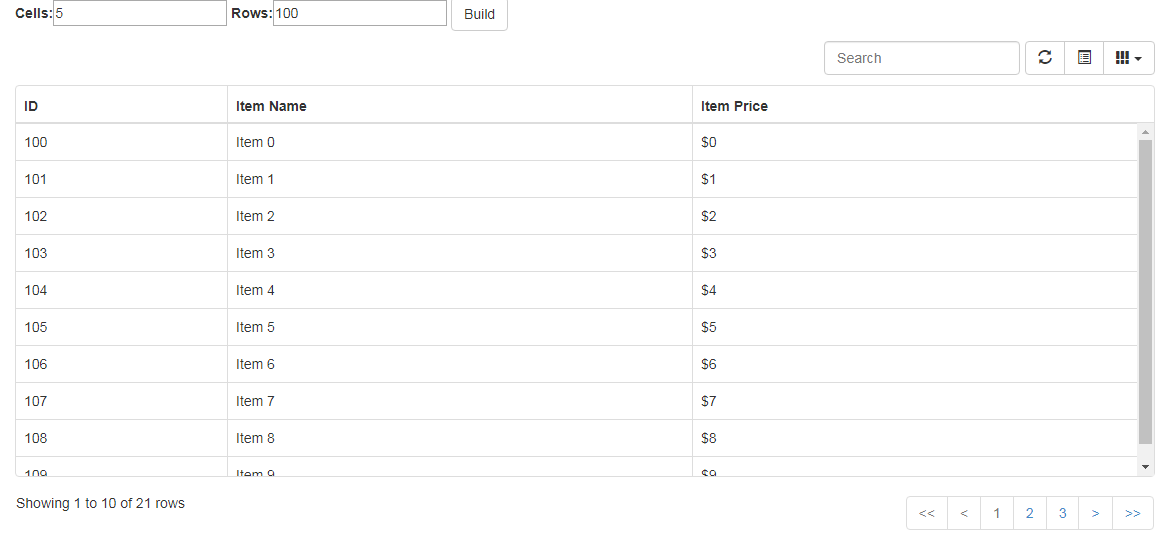The width and height of the screenshot is (1166, 557).
Task: Go to first page double-arrow
Action: point(927,513)
